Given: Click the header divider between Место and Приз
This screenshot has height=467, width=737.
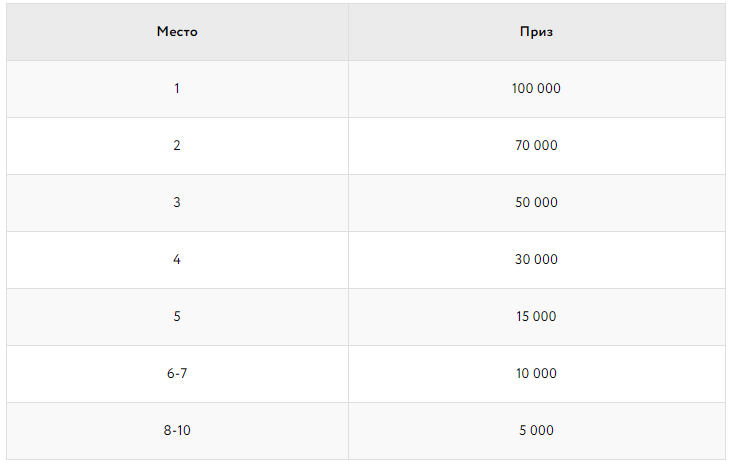Looking at the screenshot, I should (348, 32).
